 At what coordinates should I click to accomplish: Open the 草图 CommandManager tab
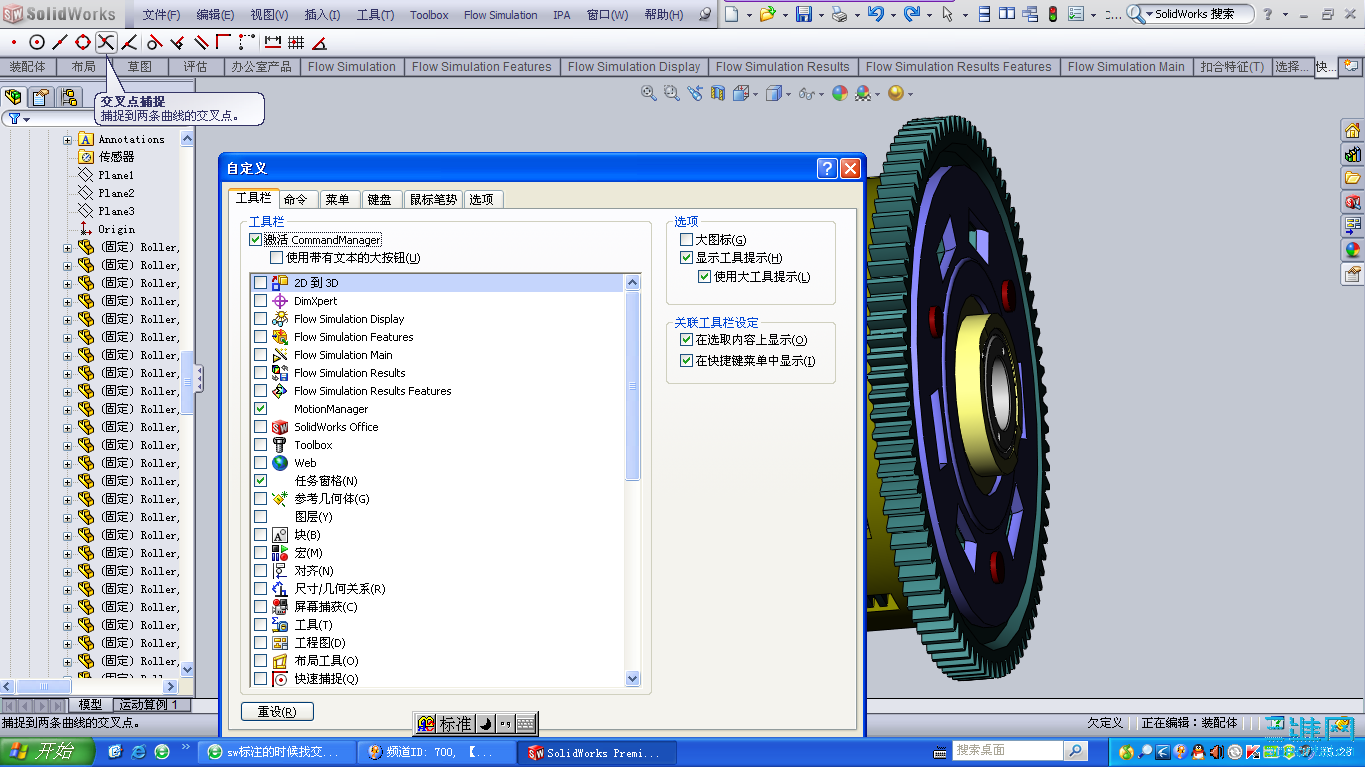pyautogui.click(x=140, y=67)
